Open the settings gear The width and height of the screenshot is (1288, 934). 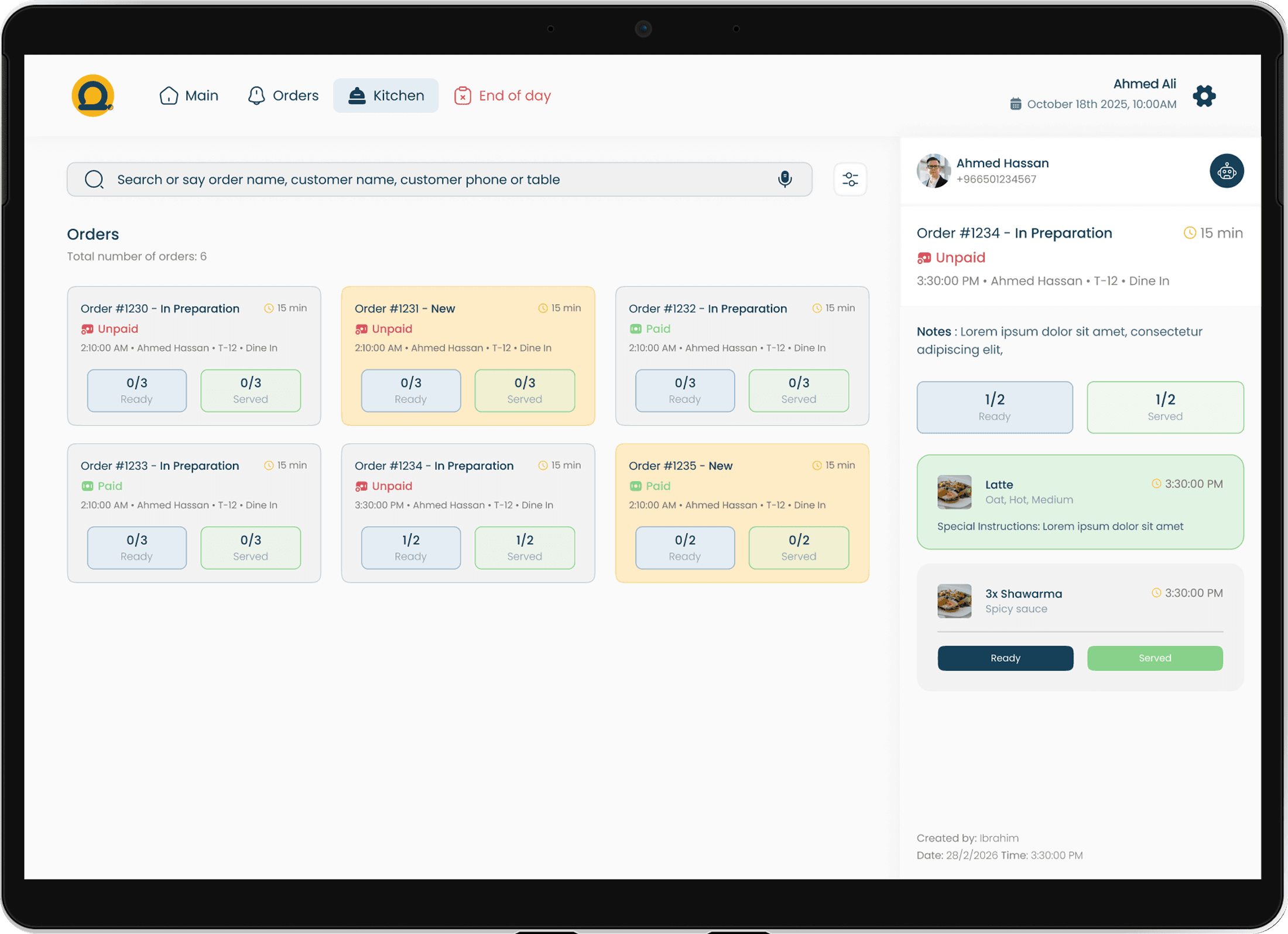click(1204, 96)
